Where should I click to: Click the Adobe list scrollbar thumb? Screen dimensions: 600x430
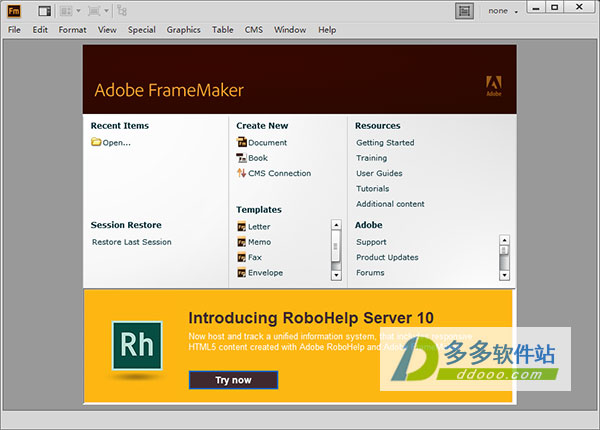point(504,250)
